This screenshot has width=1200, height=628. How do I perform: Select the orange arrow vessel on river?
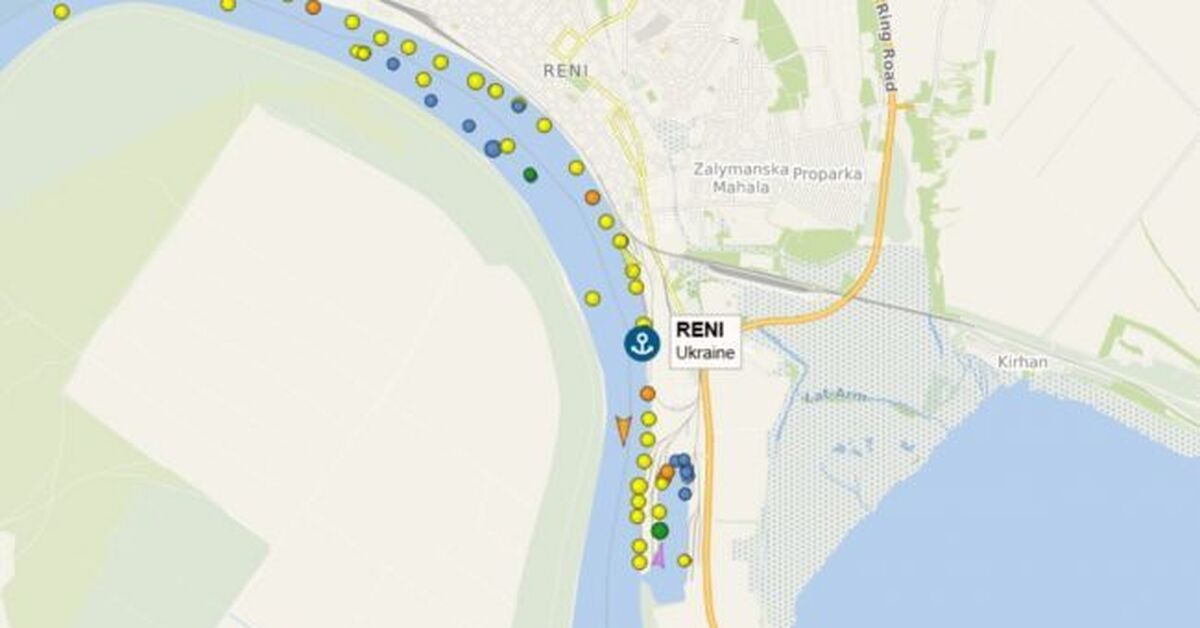(623, 430)
